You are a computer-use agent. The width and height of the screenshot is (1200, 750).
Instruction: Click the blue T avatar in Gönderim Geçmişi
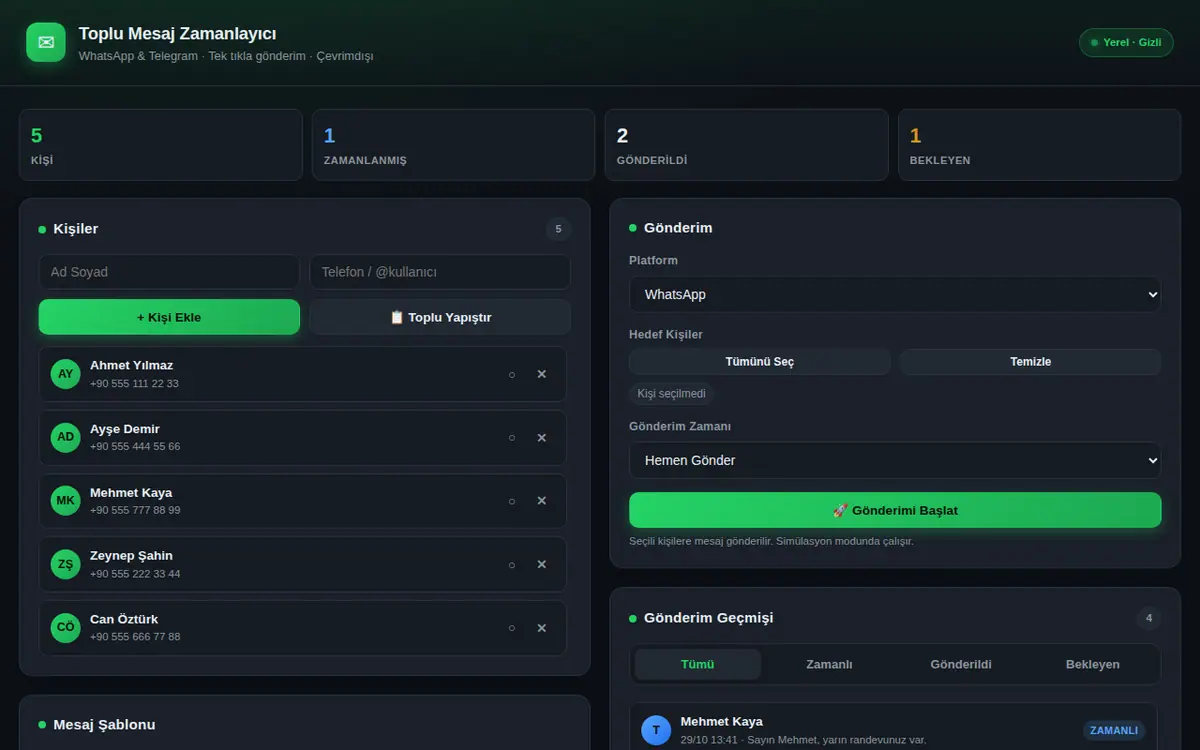656,730
